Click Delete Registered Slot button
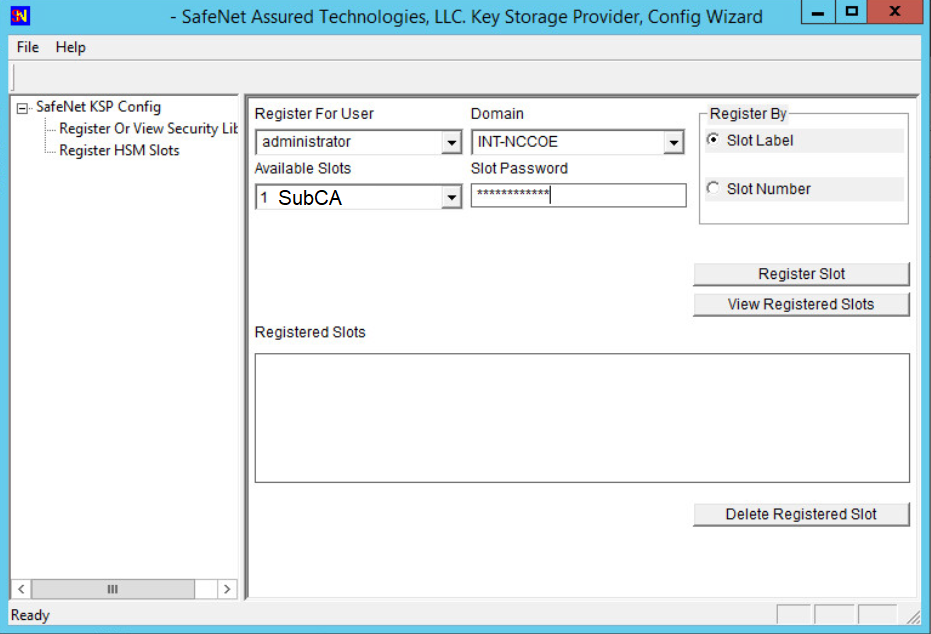Image resolution: width=931 pixels, height=634 pixels. pos(801,514)
